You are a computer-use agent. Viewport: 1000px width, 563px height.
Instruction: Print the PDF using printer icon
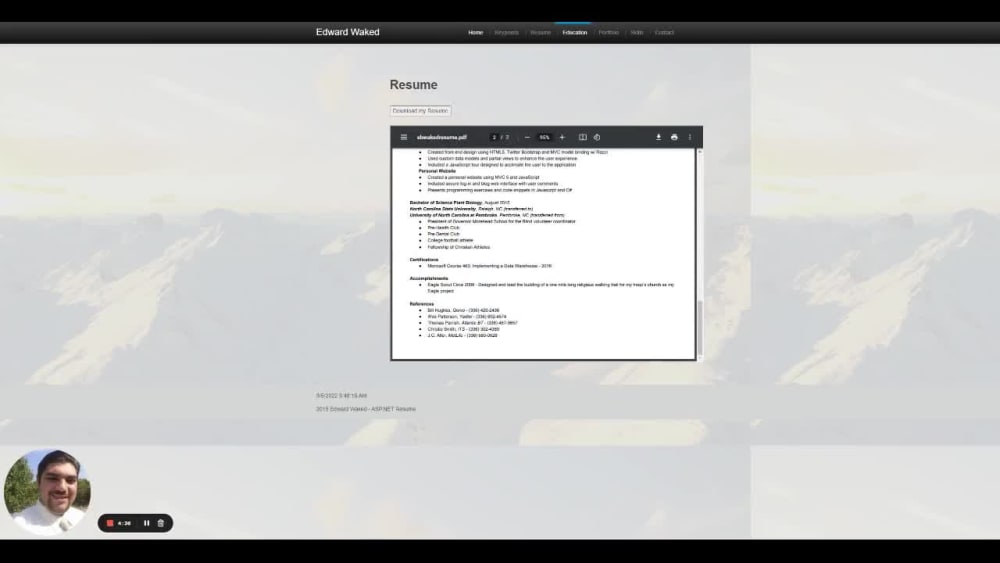click(x=674, y=137)
